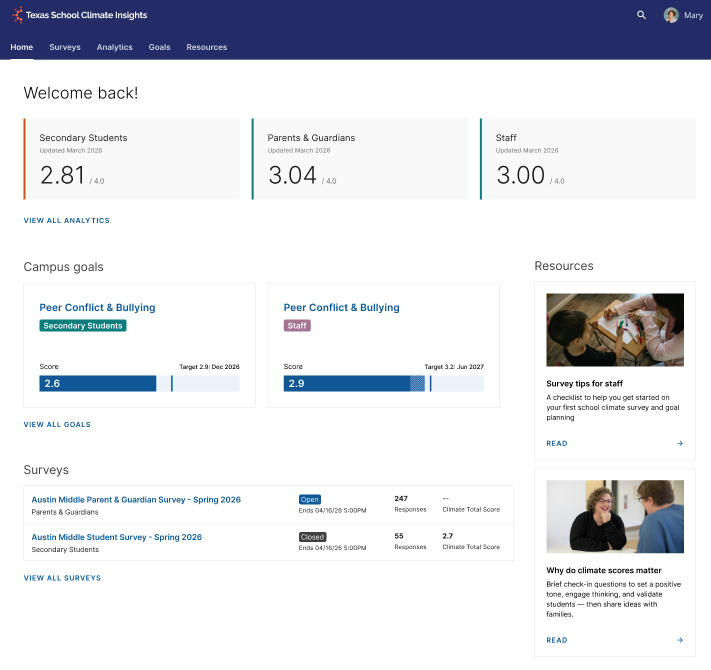Click arrow icon on Survey tips card
Image resolution: width=711 pixels, height=670 pixels.
click(x=680, y=443)
